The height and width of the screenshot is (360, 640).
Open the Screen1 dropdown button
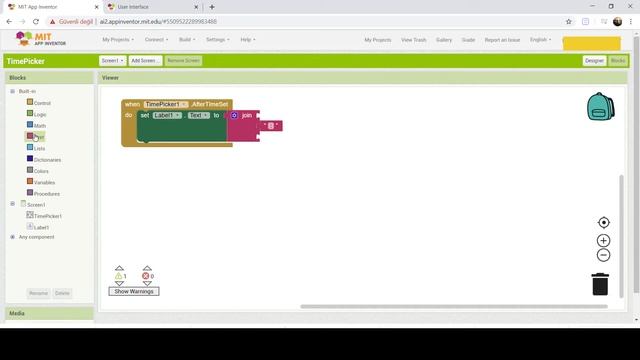click(x=112, y=60)
